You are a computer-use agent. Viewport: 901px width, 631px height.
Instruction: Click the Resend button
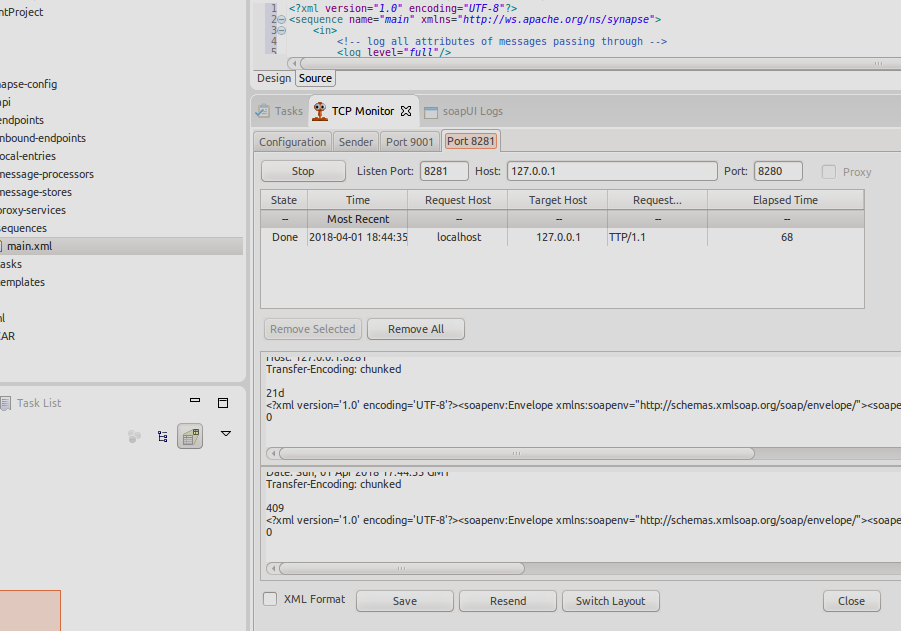(507, 601)
